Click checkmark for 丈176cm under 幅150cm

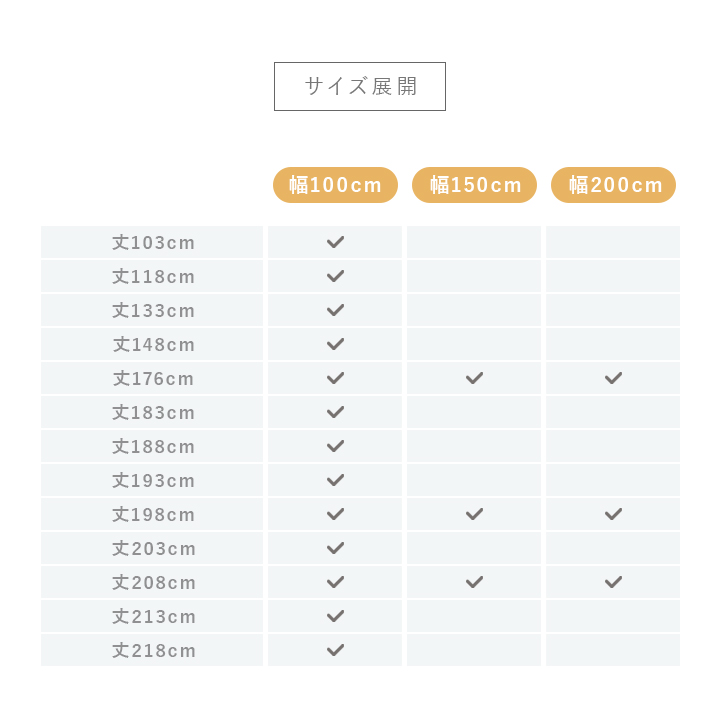point(474,378)
